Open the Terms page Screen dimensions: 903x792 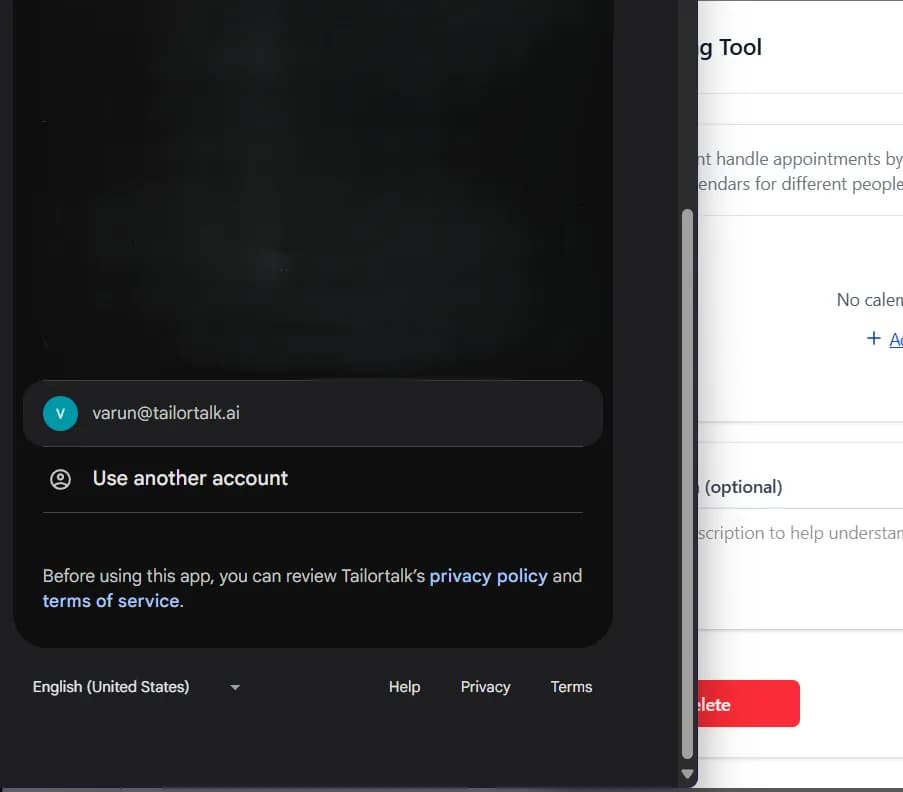pos(571,687)
